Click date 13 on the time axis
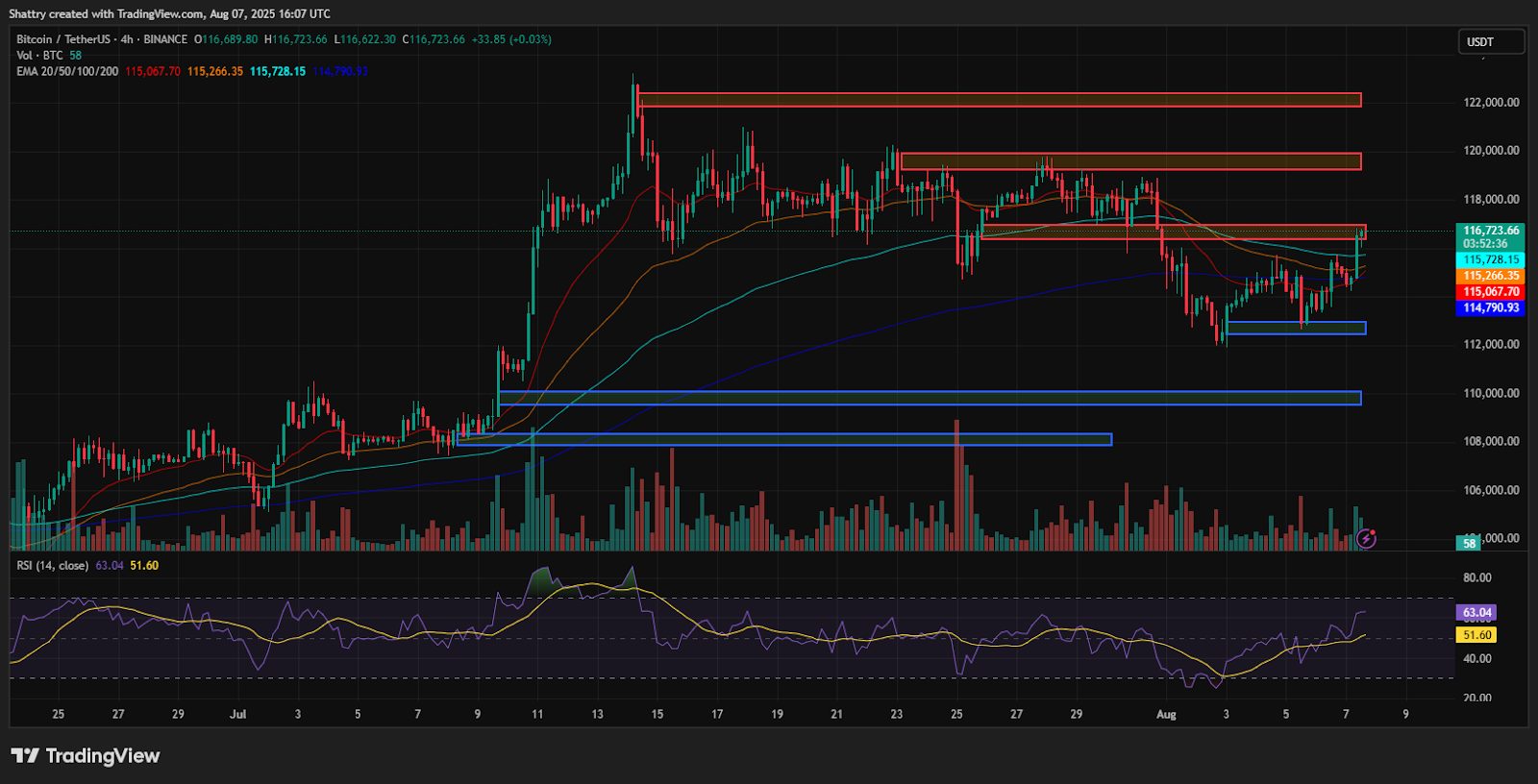This screenshot has width=1538, height=784. point(598,714)
